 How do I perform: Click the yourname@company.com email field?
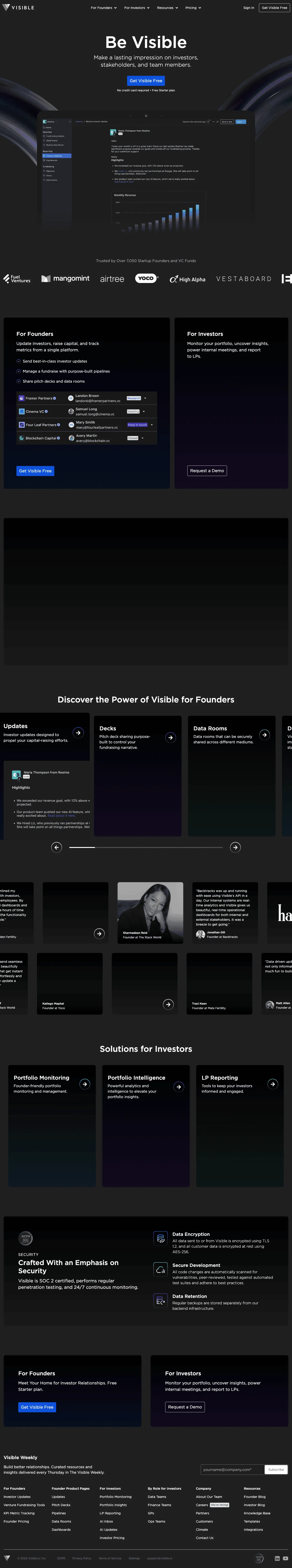[232, 1469]
